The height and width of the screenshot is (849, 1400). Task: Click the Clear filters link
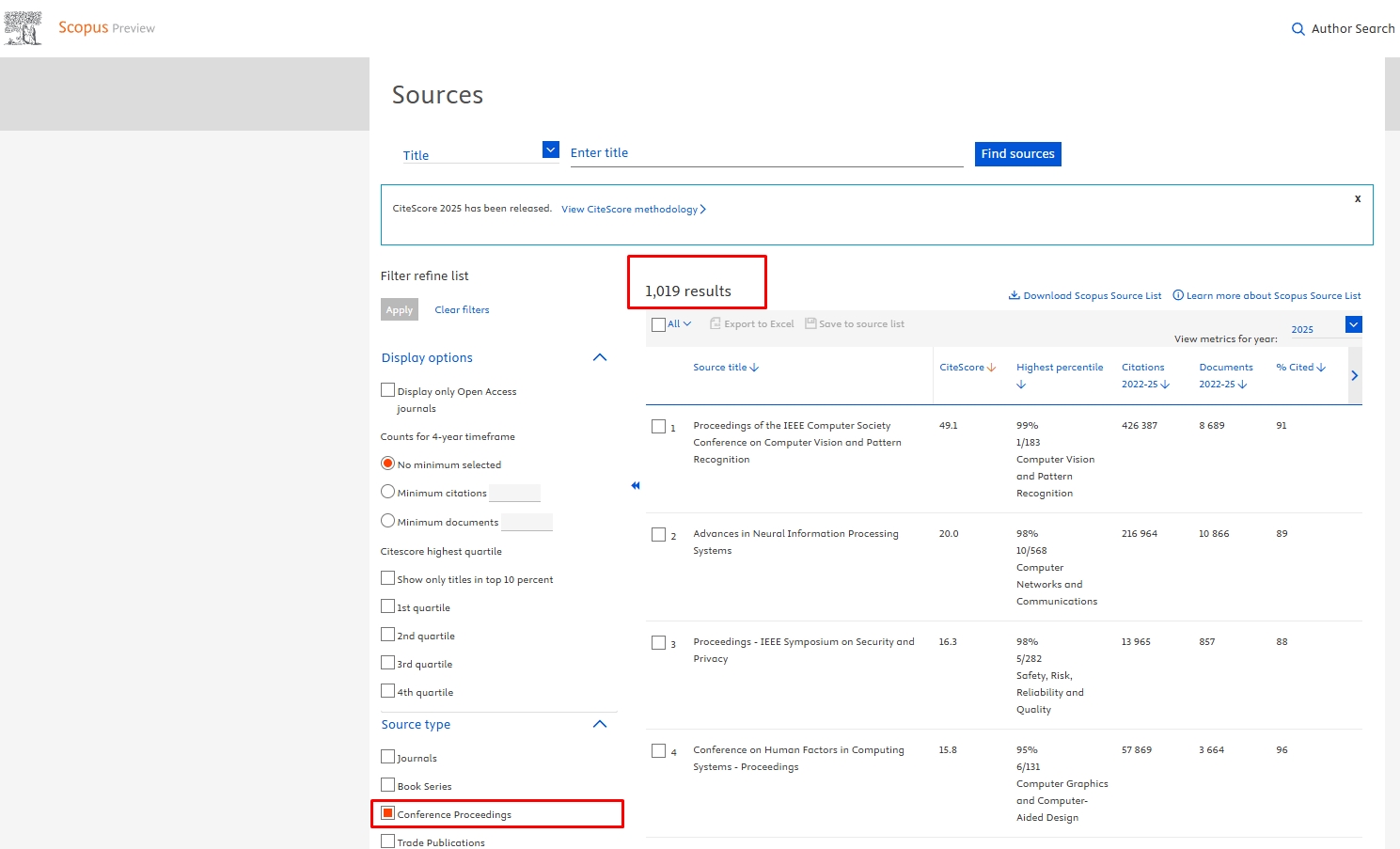462,309
